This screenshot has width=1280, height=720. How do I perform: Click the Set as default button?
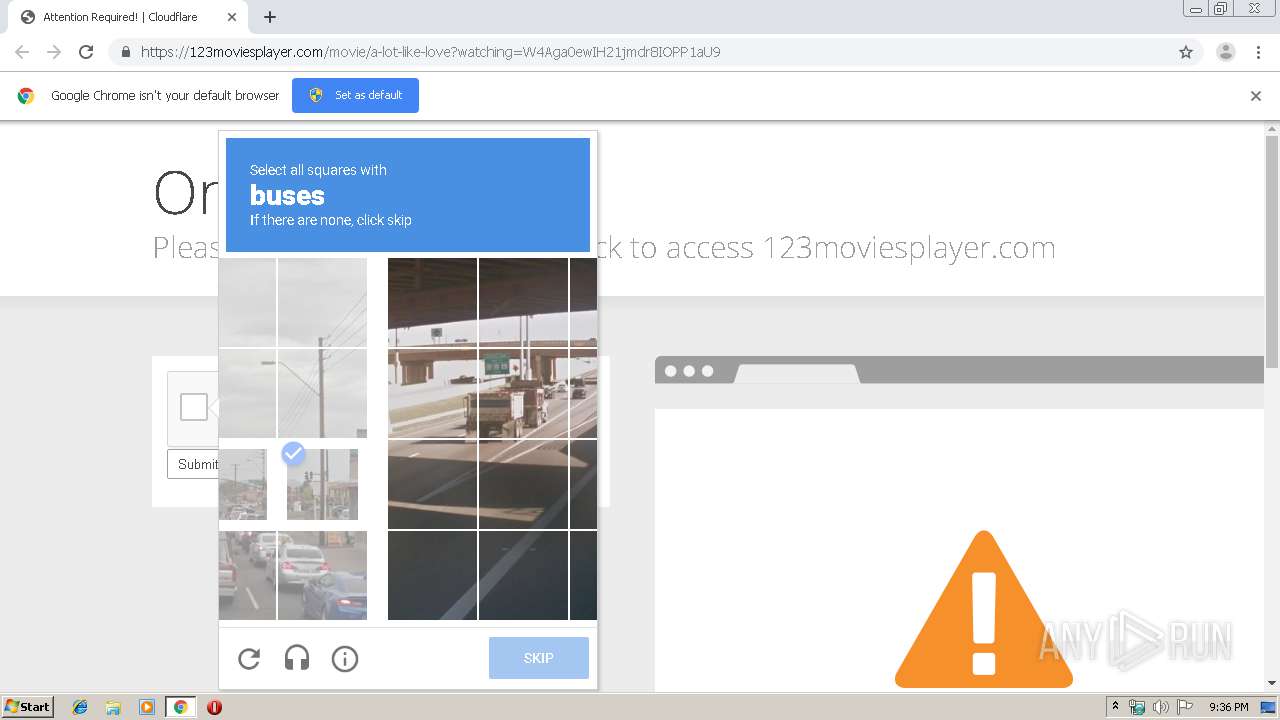[355, 95]
